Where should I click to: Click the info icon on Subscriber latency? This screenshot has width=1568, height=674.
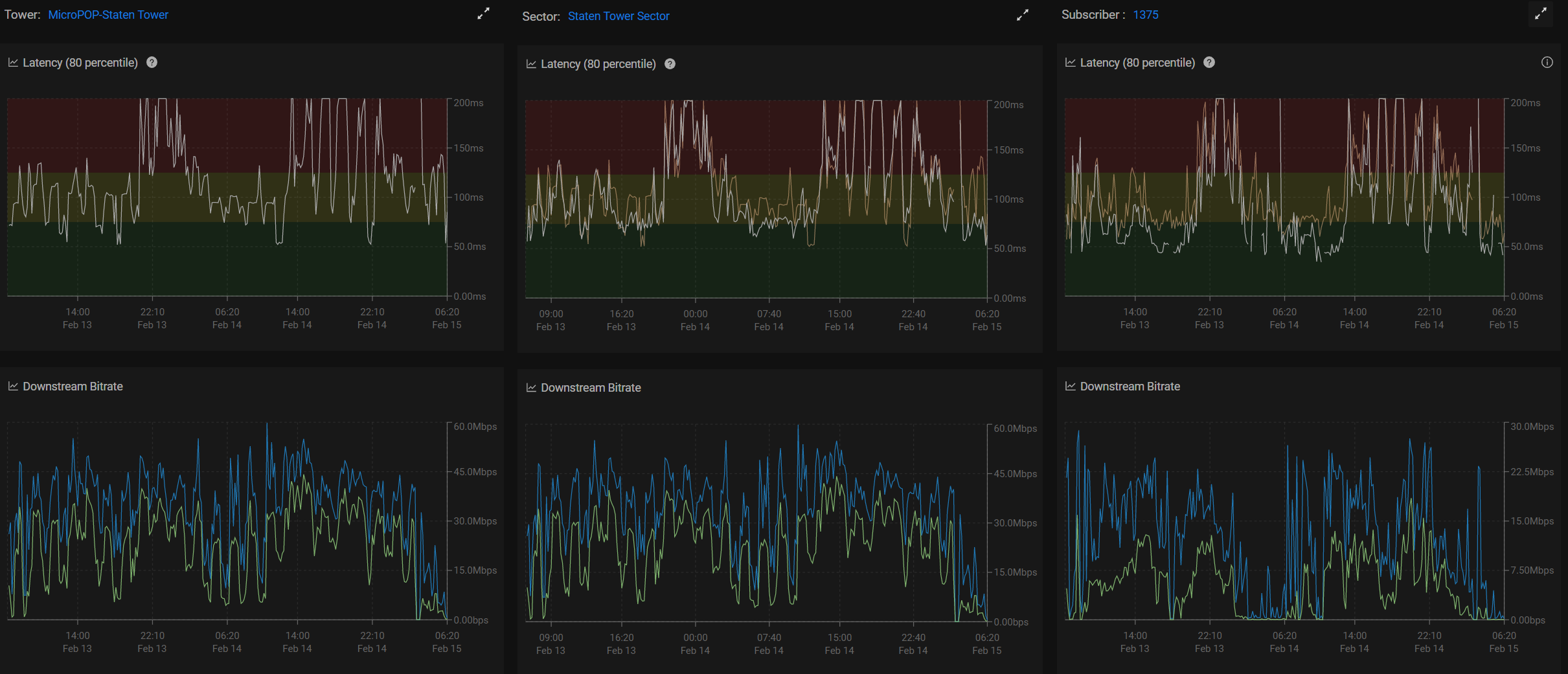coord(1547,63)
